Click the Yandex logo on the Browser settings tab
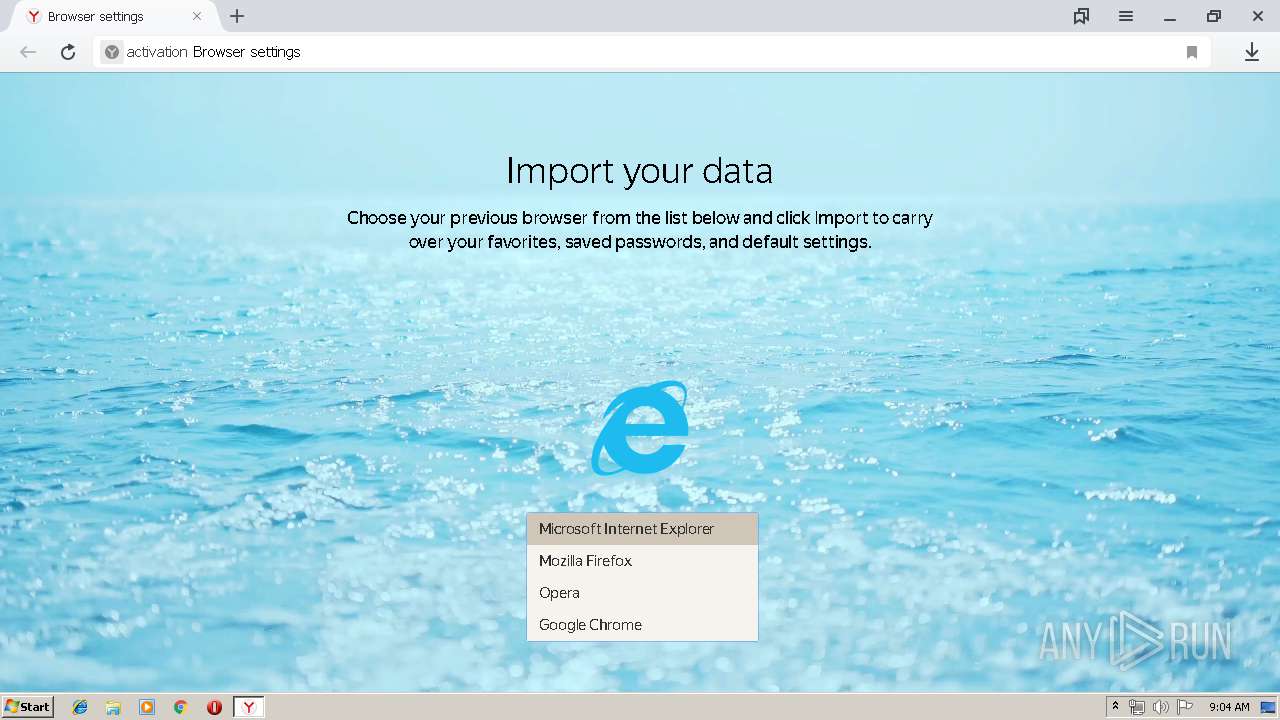The height and width of the screenshot is (720, 1280). [x=33, y=16]
